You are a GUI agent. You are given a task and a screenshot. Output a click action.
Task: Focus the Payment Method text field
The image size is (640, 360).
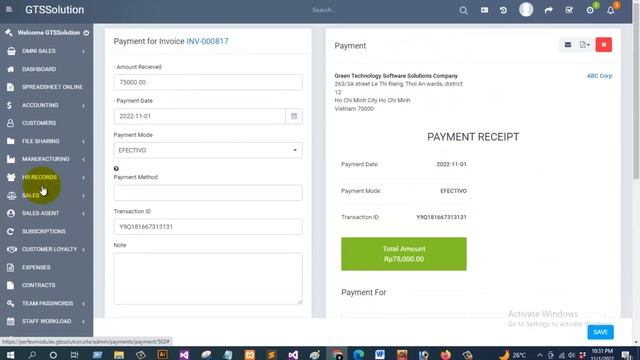tap(208, 193)
